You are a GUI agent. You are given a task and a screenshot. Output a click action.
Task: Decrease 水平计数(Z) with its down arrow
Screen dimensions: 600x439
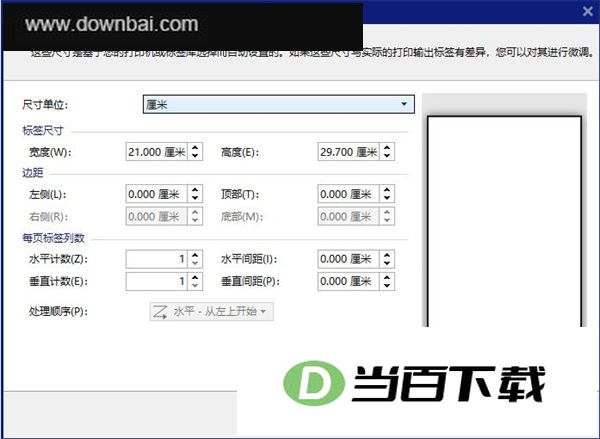click(x=195, y=263)
